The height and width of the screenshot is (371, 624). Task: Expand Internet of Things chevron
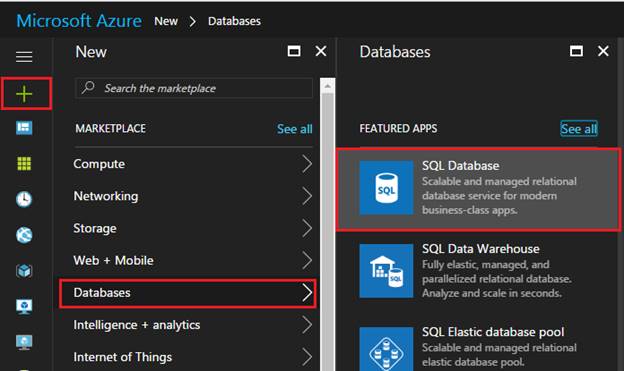point(307,357)
